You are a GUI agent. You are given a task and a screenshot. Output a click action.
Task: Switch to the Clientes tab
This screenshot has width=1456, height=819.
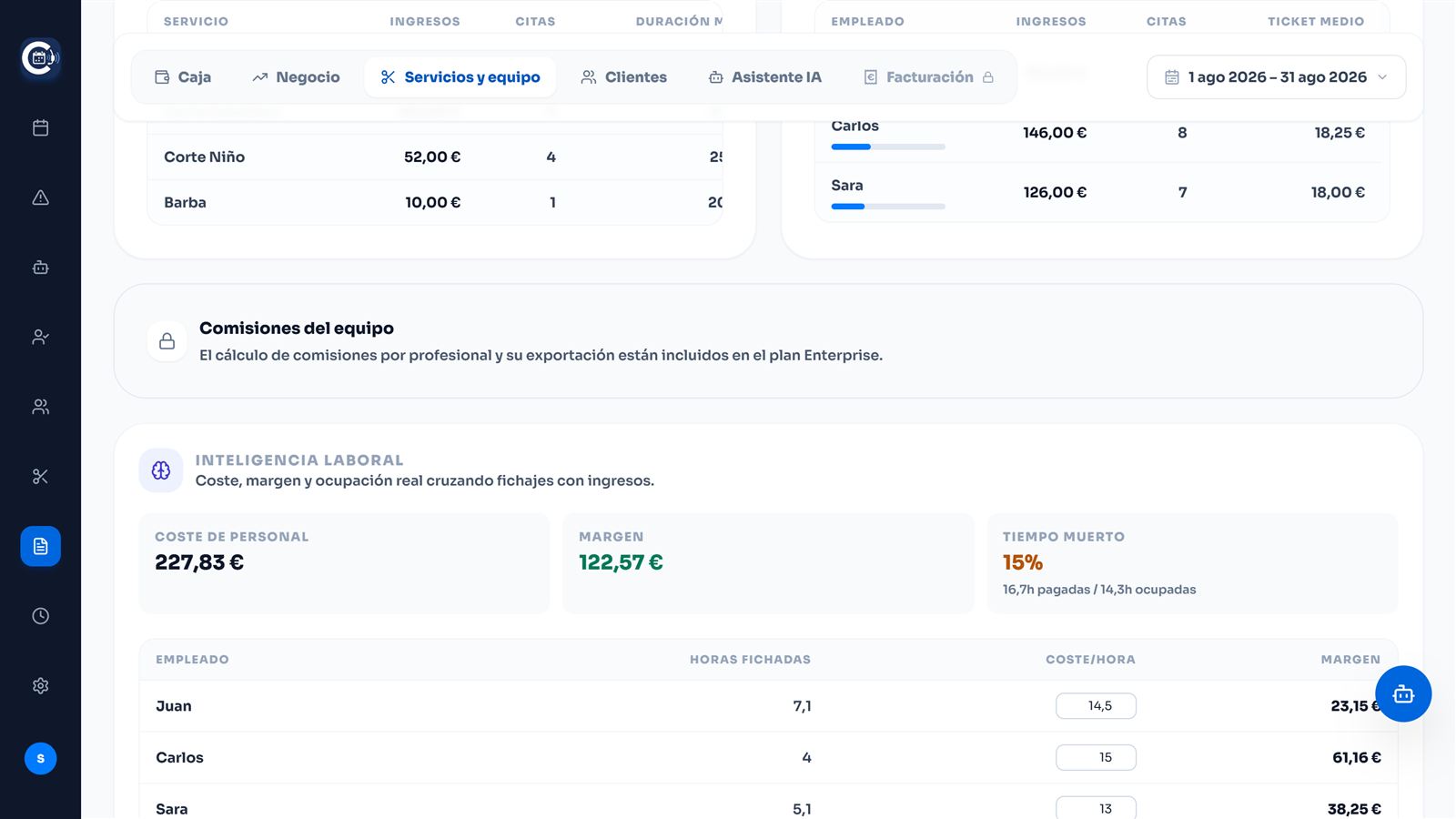624,77
